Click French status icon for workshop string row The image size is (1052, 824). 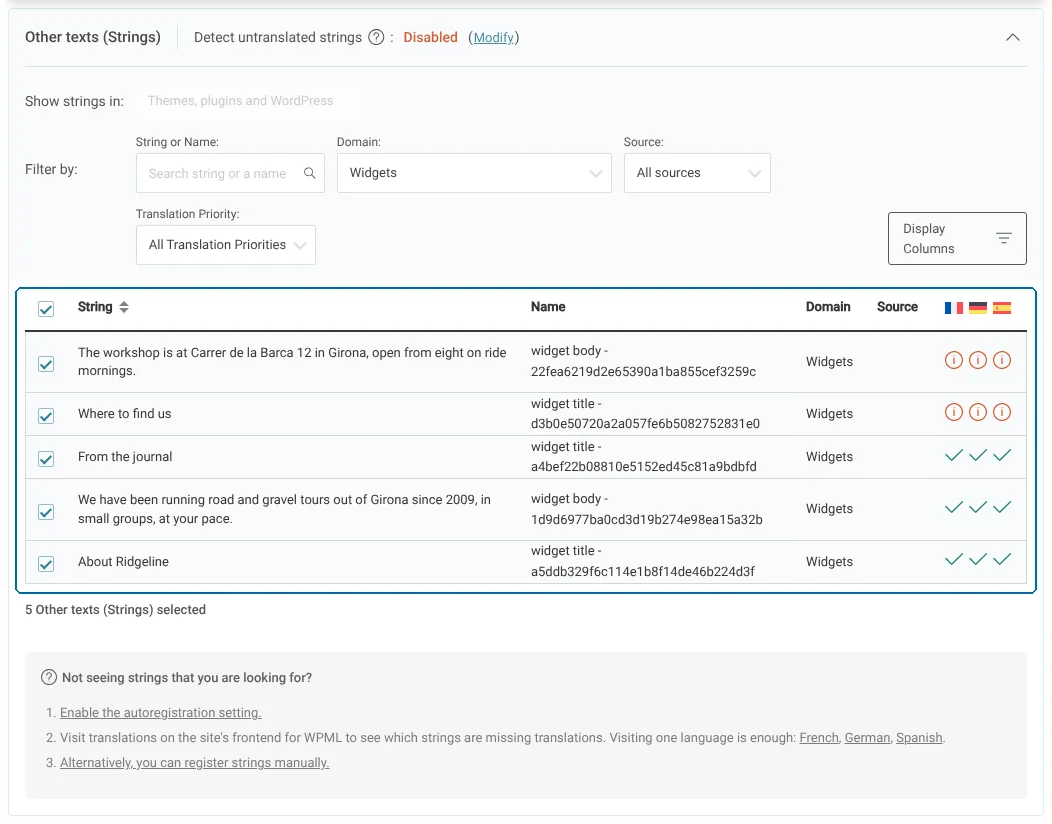[x=953, y=360]
